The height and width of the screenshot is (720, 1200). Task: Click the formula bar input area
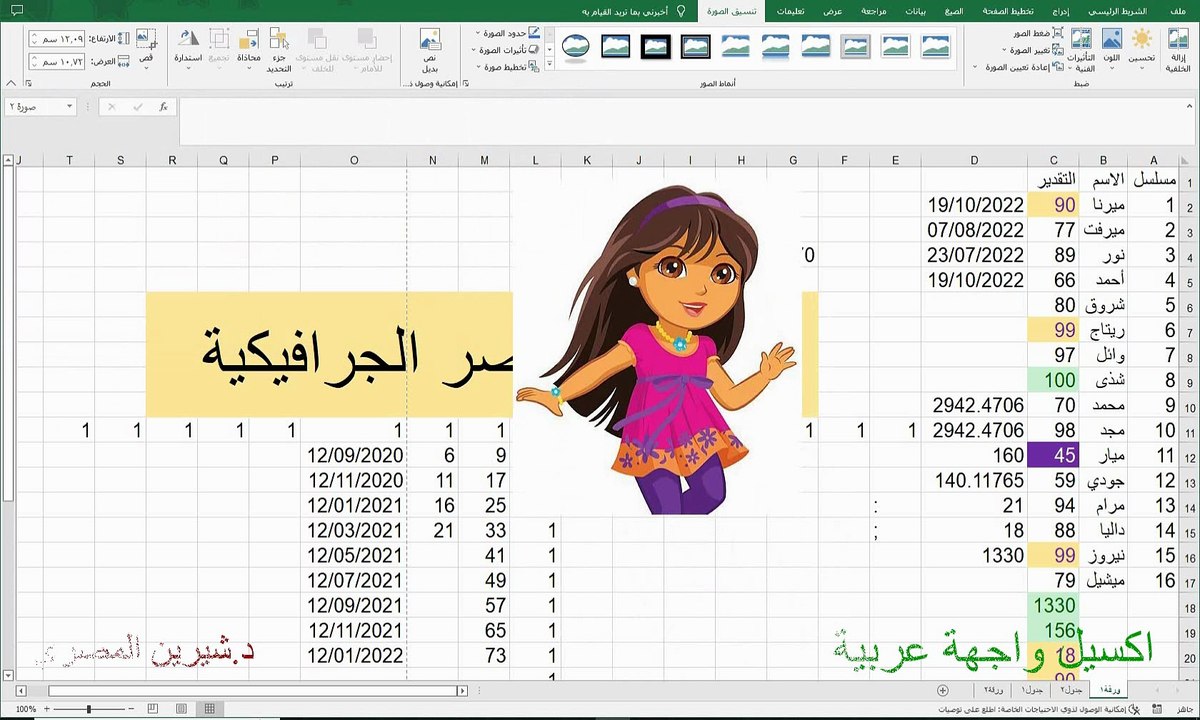pyautogui.click(x=680, y=121)
